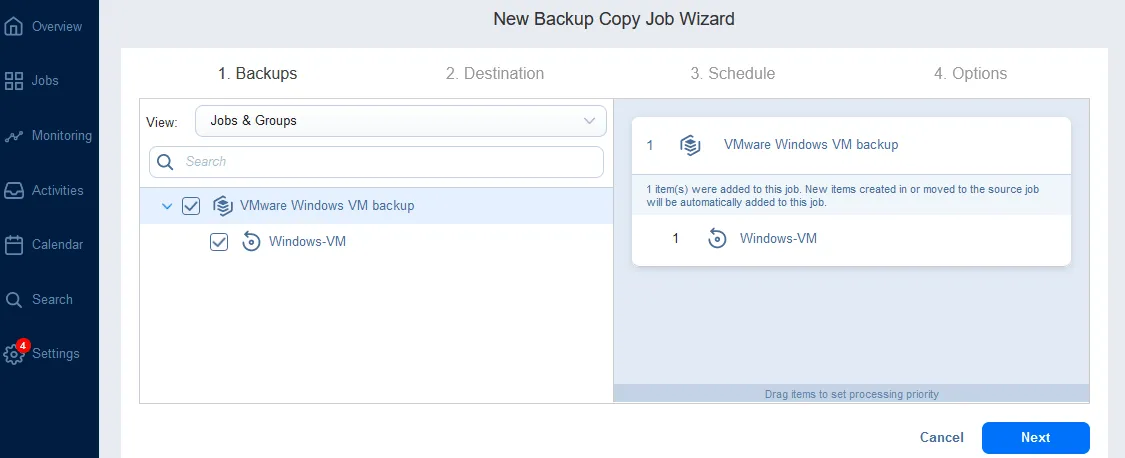Open the Calendar icon in sidebar
1125x458 pixels.
14,245
